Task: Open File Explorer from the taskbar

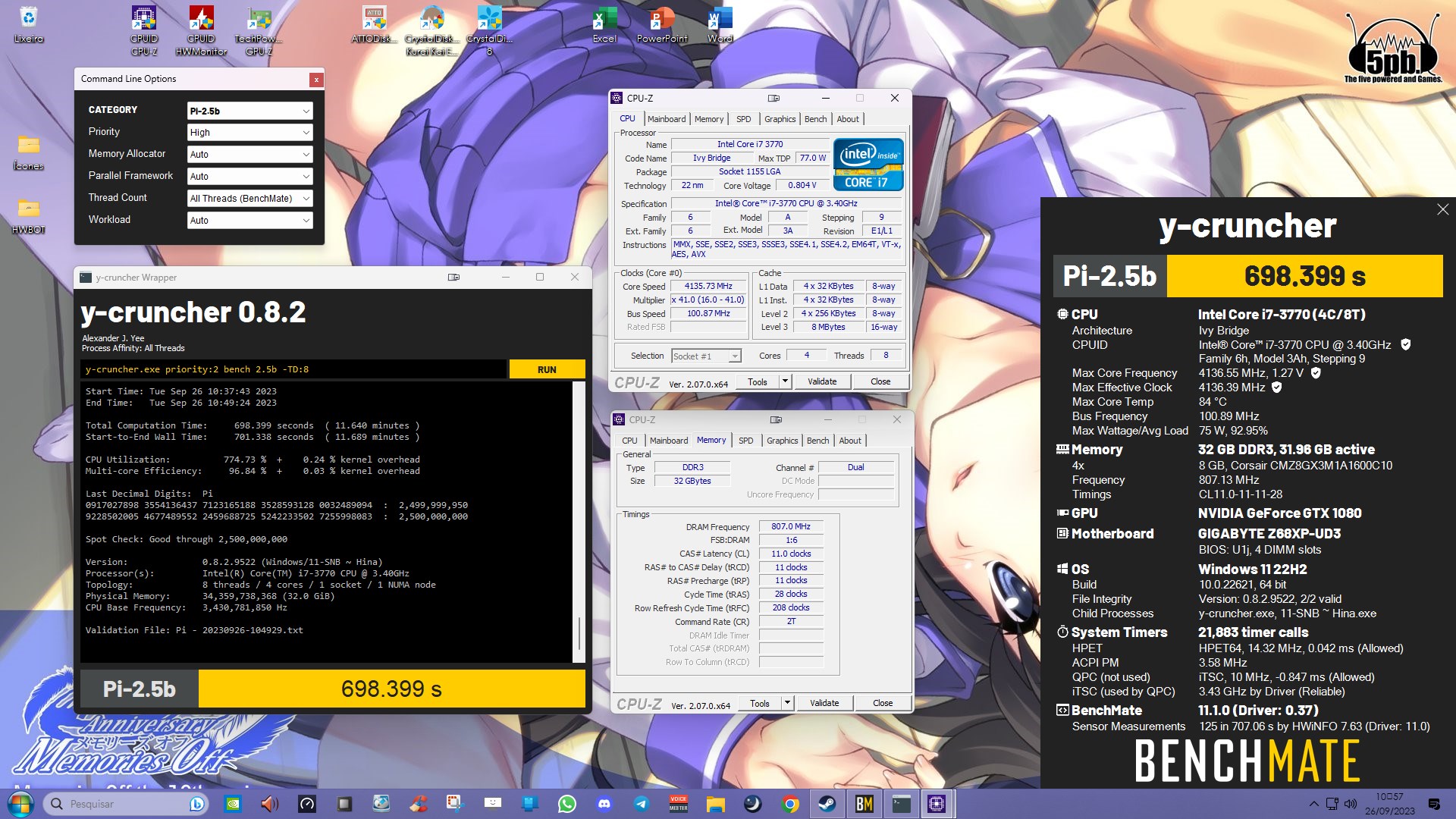Action: (715, 804)
